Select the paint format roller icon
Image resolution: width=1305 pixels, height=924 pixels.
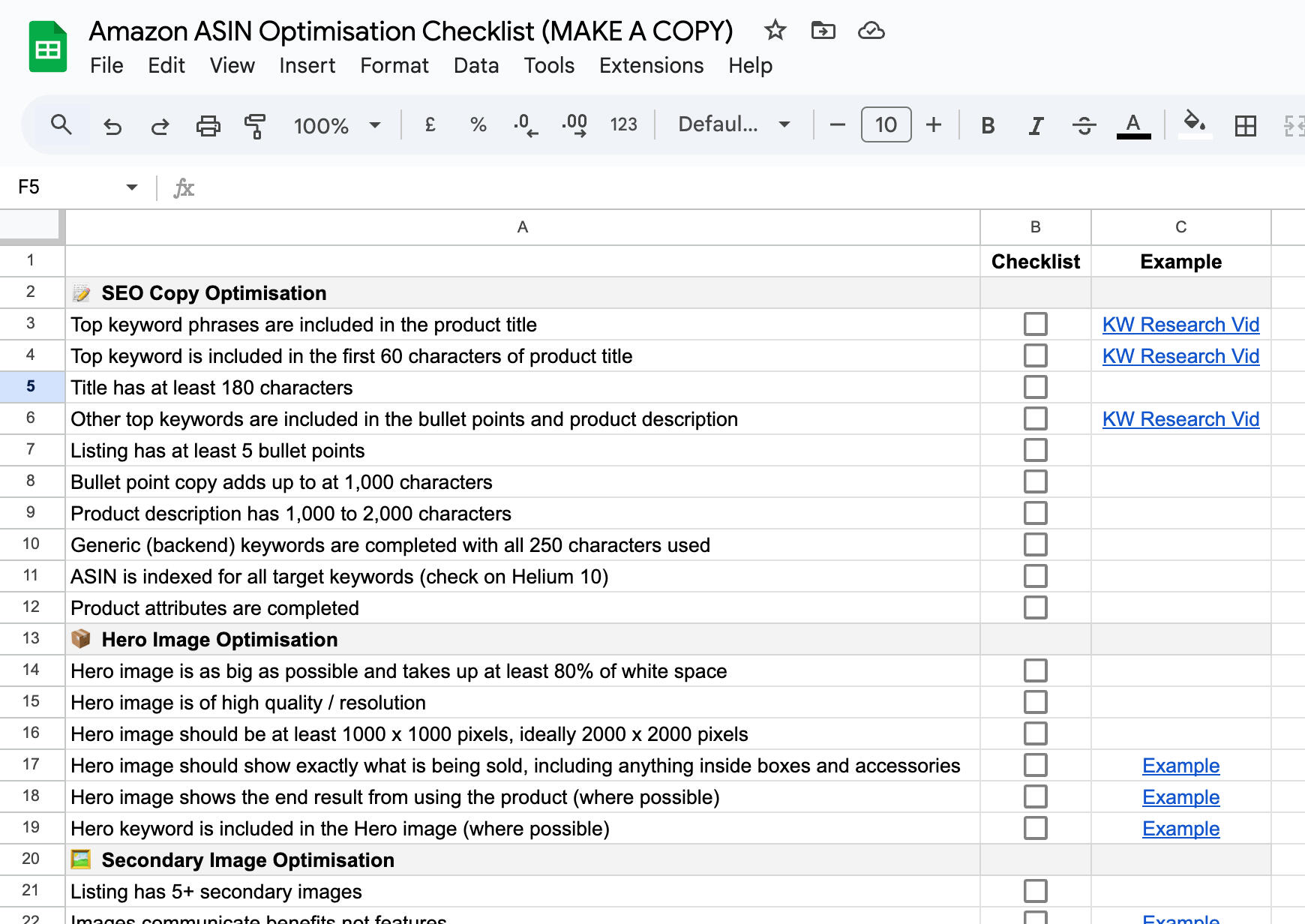[255, 125]
